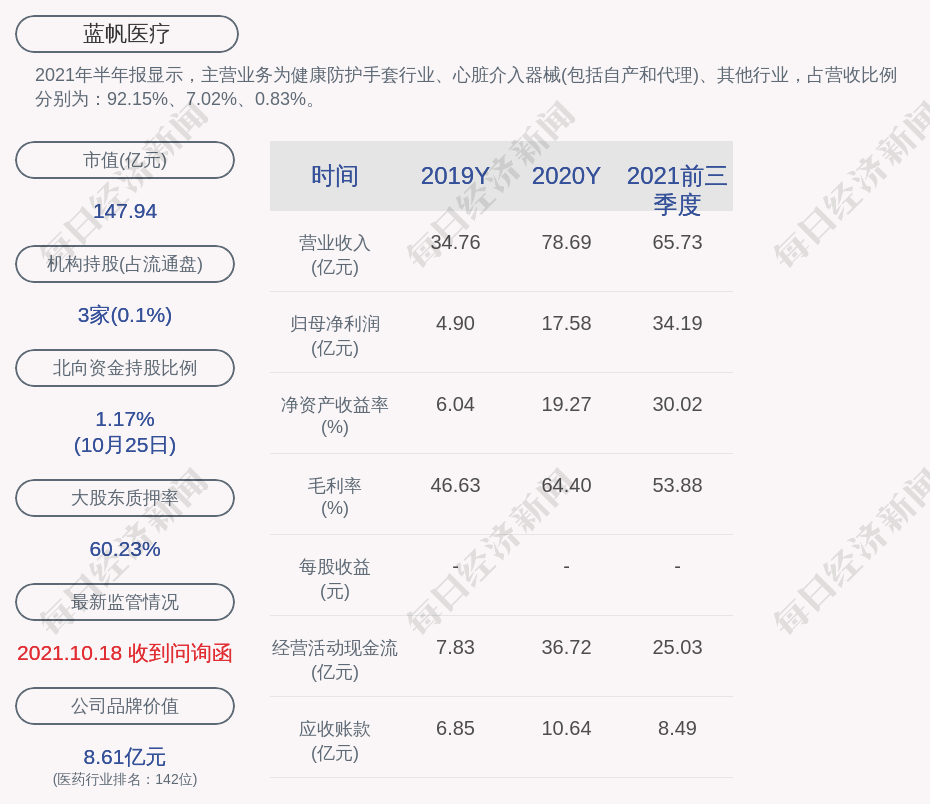Select the 4.90 net profit cell
The image size is (930, 804).
[x=455, y=323]
